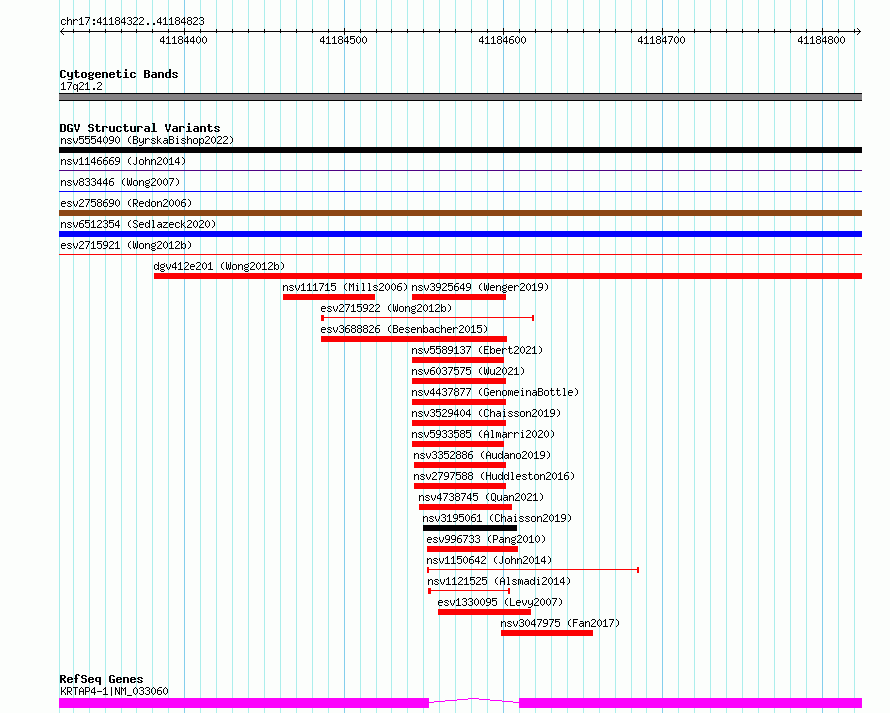Click nsv111715 (Mills2006) label

point(345,287)
